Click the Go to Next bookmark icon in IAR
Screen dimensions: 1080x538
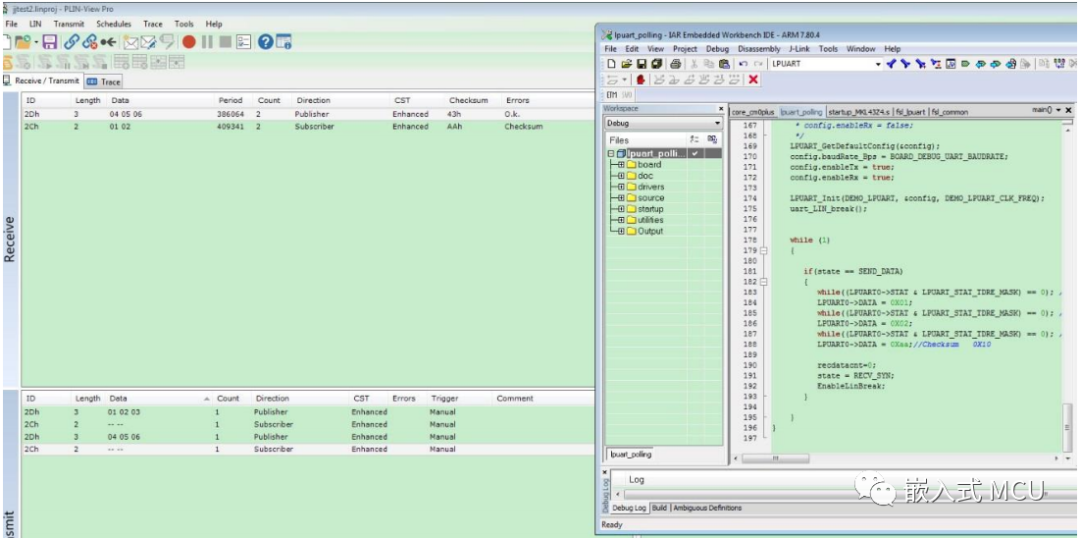pyautogui.click(x=995, y=64)
